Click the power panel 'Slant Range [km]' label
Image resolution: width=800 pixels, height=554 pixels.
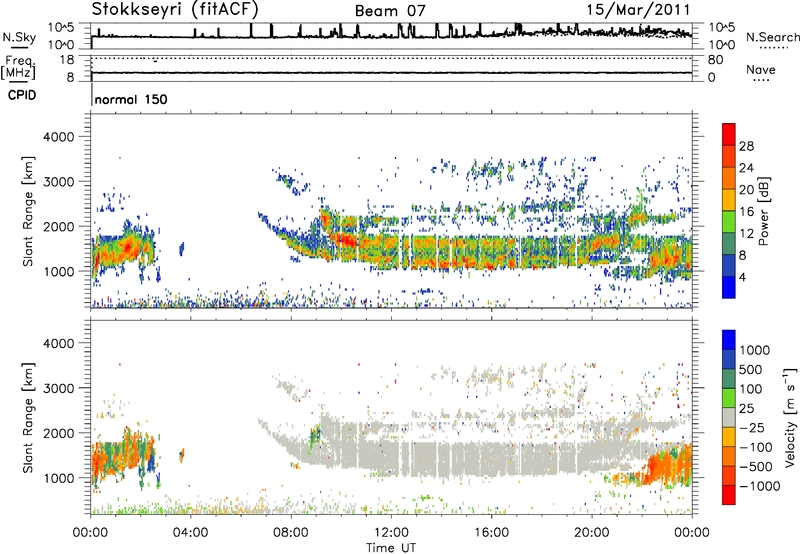pyautogui.click(x=29, y=211)
